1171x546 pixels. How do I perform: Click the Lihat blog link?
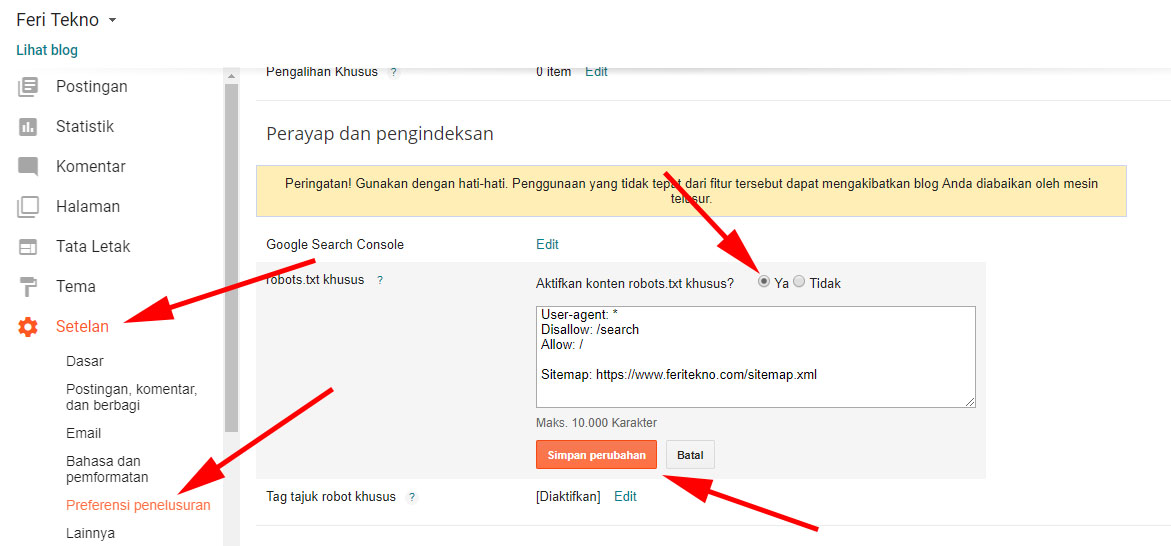click(47, 50)
